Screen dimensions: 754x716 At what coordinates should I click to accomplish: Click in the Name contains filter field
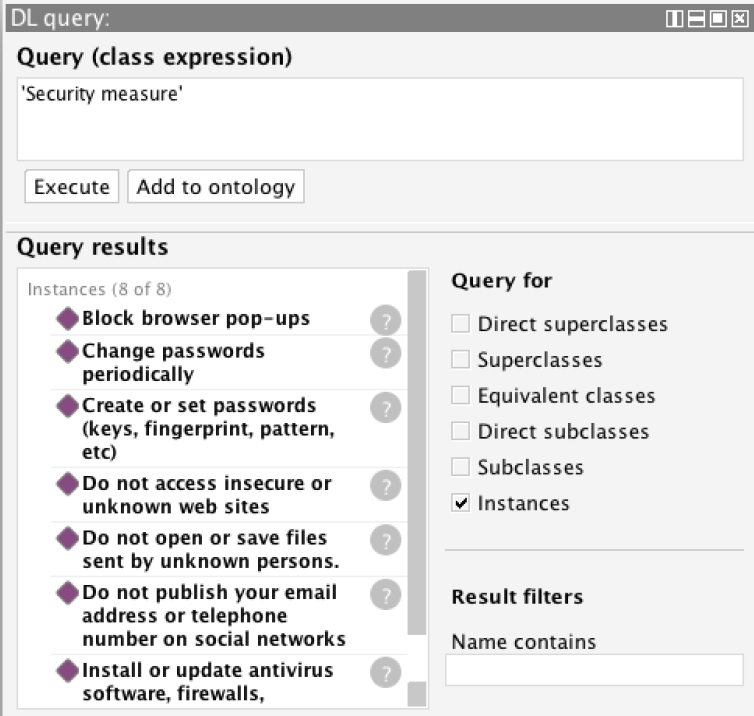tap(594, 669)
